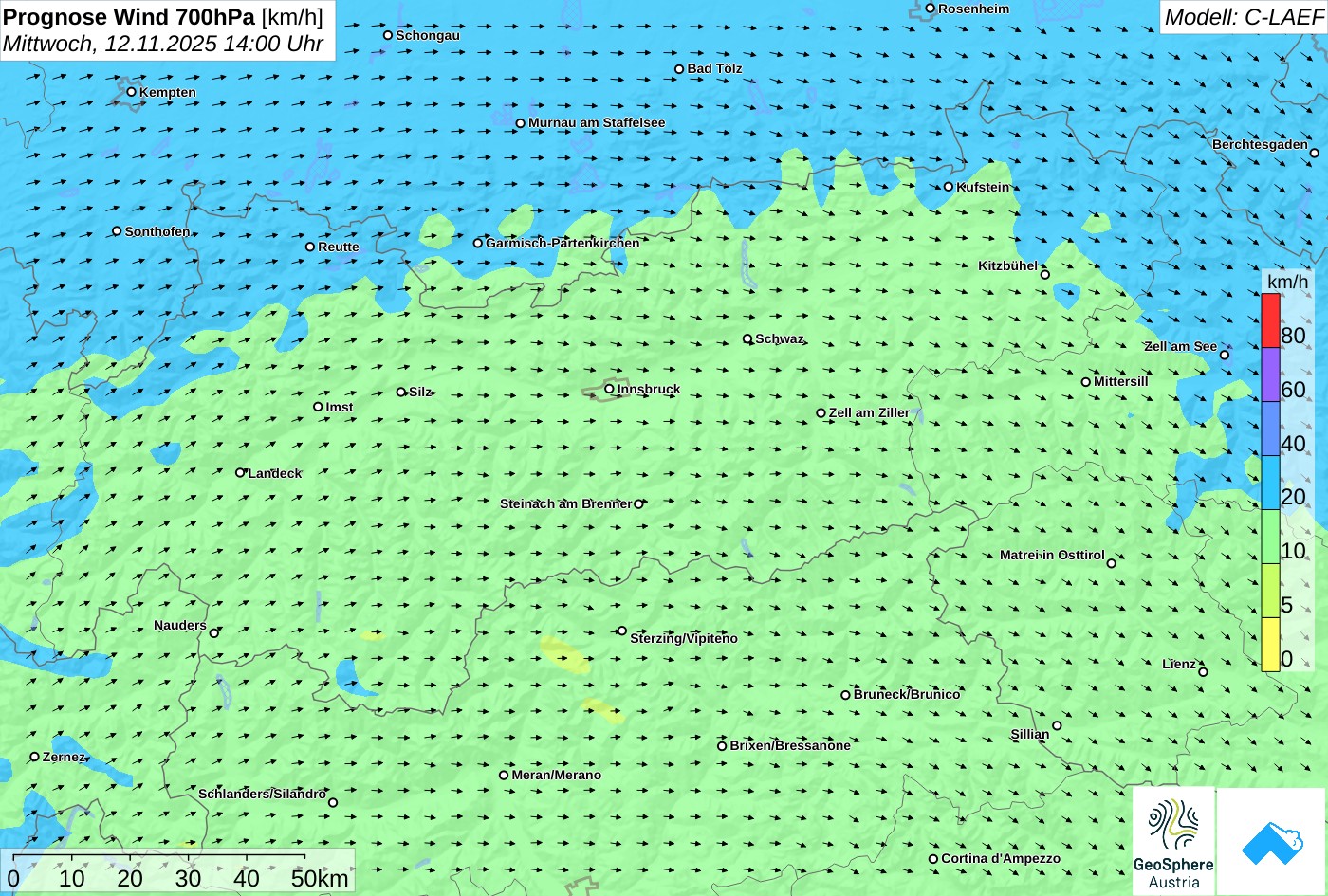This screenshot has width=1328, height=896.
Task: Click the GeoSphere Austria logo
Action: pyautogui.click(x=1173, y=842)
